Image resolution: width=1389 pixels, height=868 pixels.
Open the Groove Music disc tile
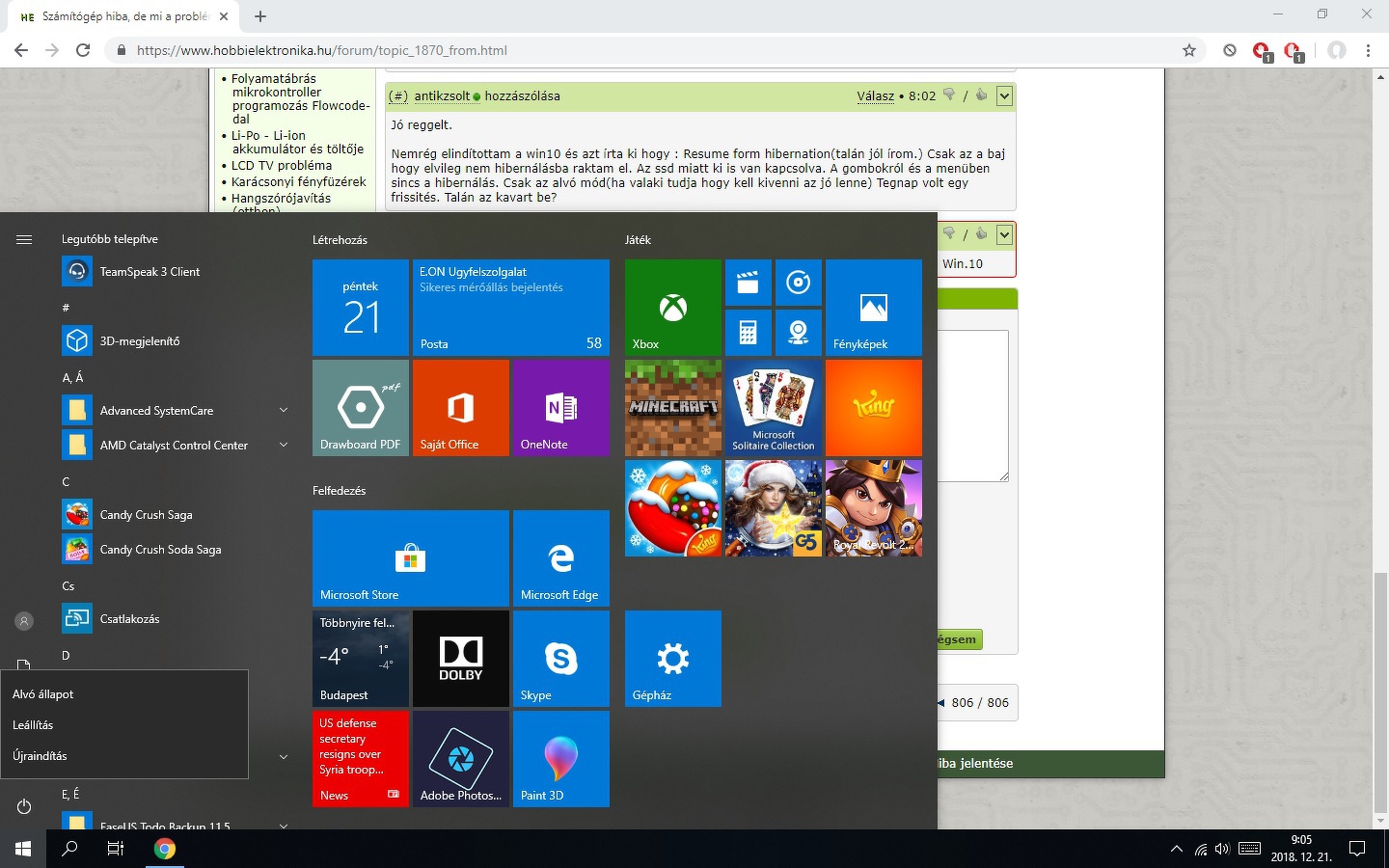click(x=798, y=283)
